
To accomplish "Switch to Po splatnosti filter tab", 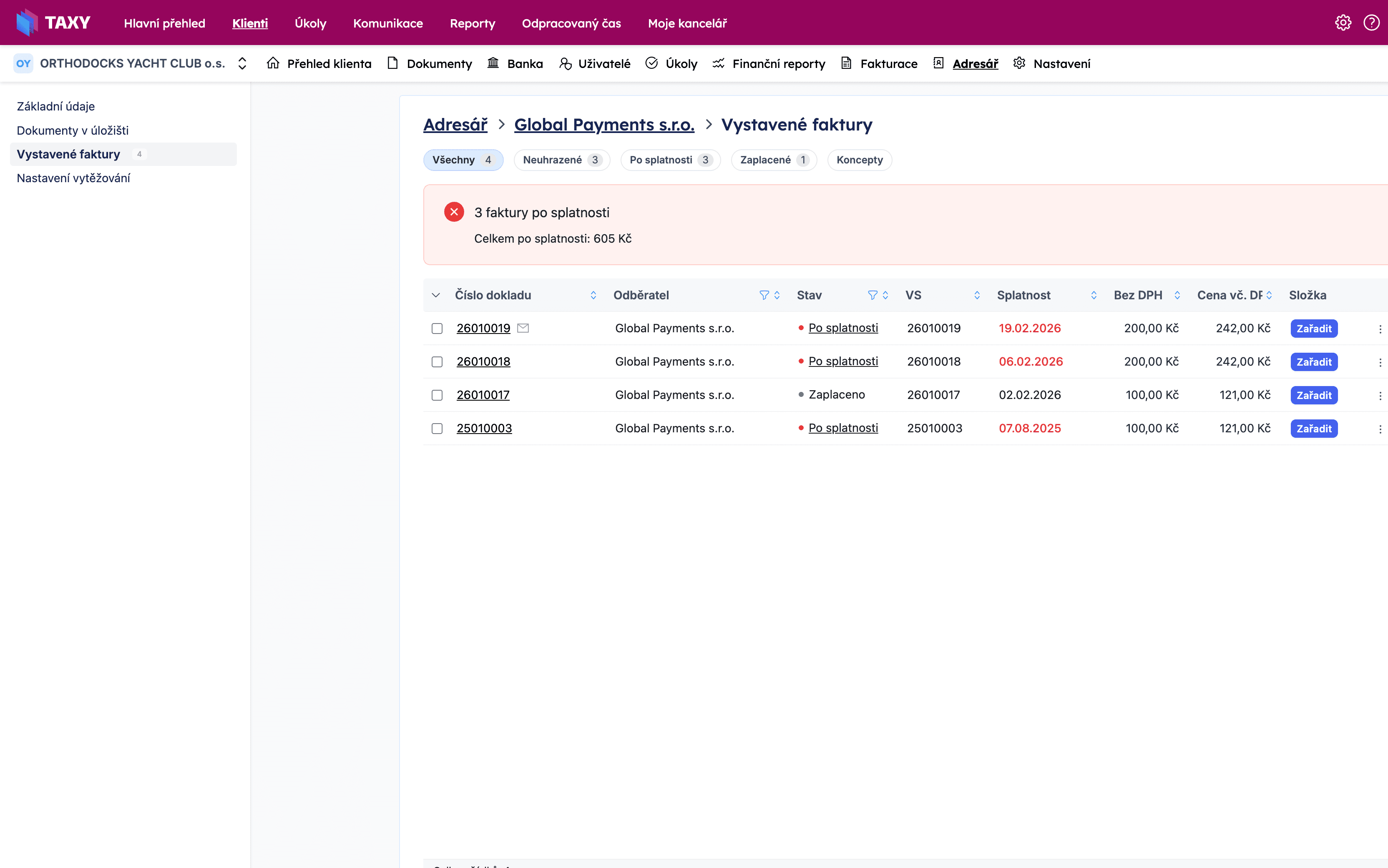I will click(670, 160).
